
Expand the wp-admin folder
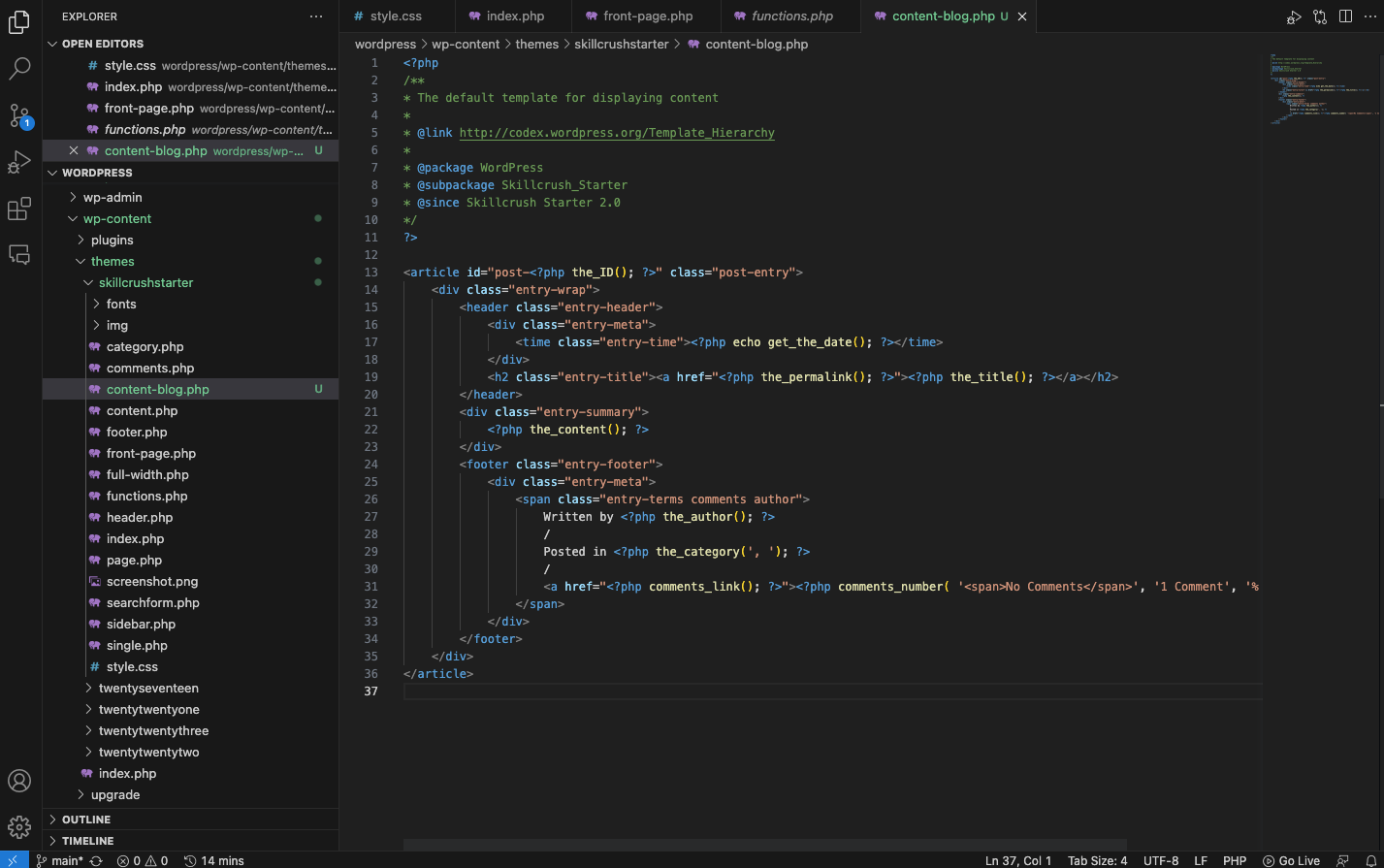[112, 197]
